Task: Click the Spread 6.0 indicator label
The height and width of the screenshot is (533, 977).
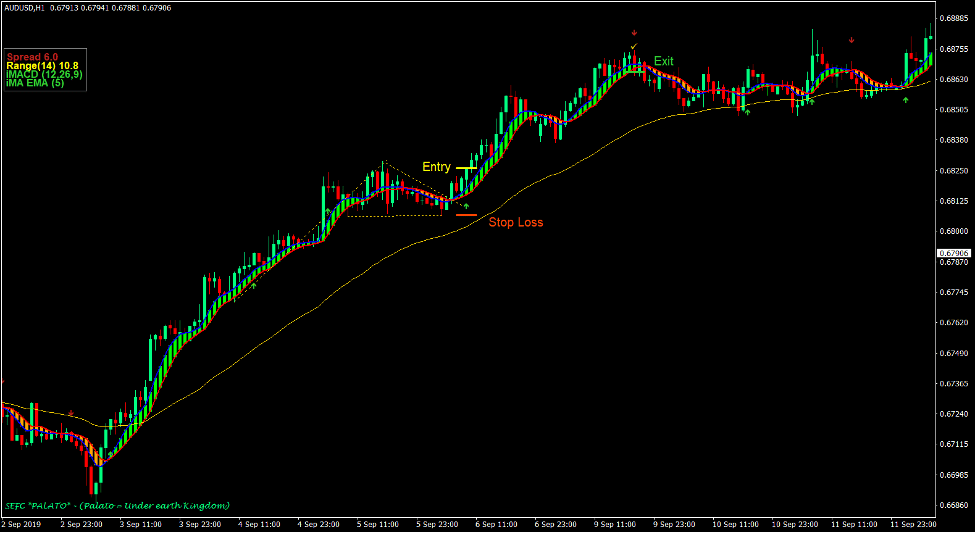Action: [x=33, y=56]
